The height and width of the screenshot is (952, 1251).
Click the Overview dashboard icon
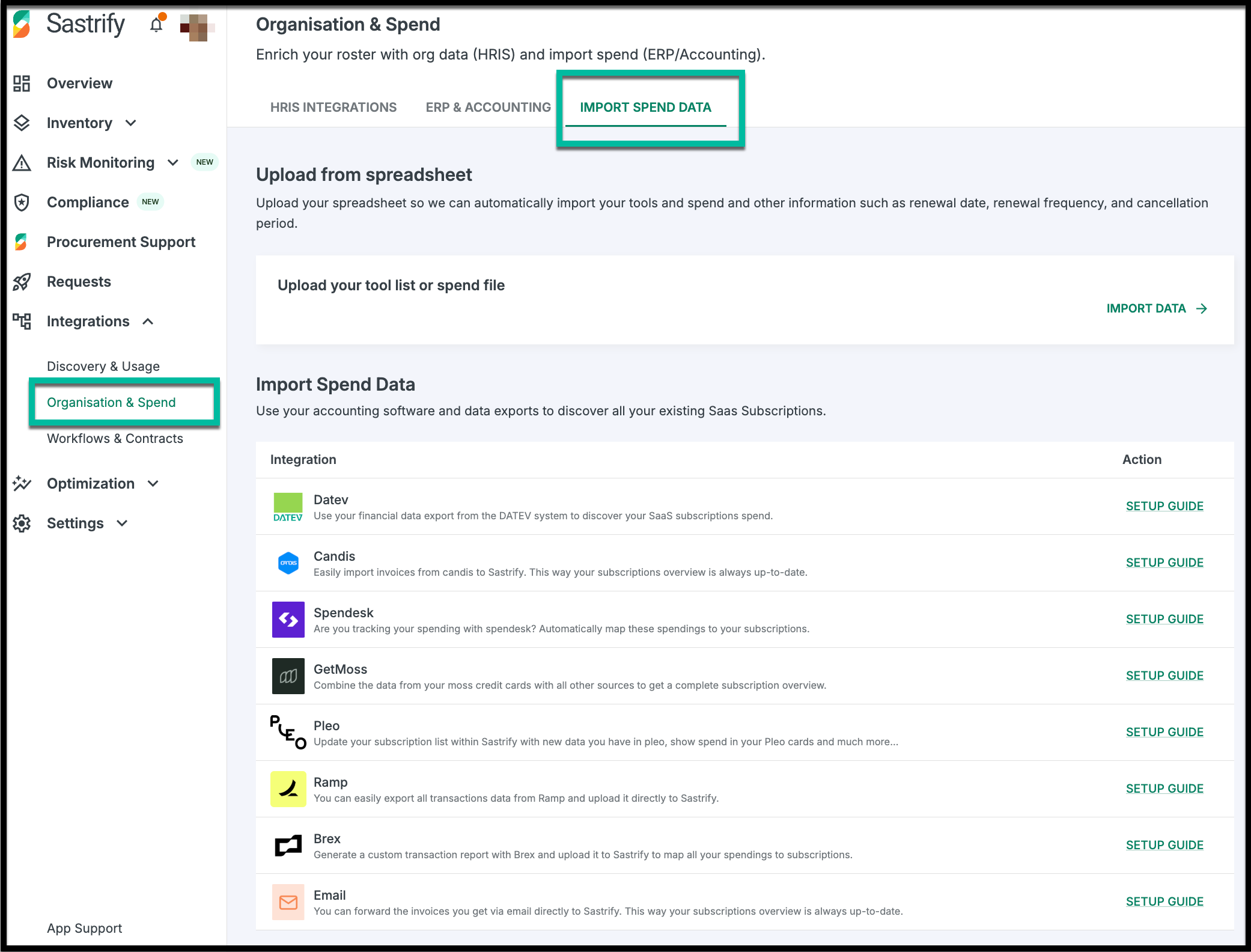[x=22, y=83]
